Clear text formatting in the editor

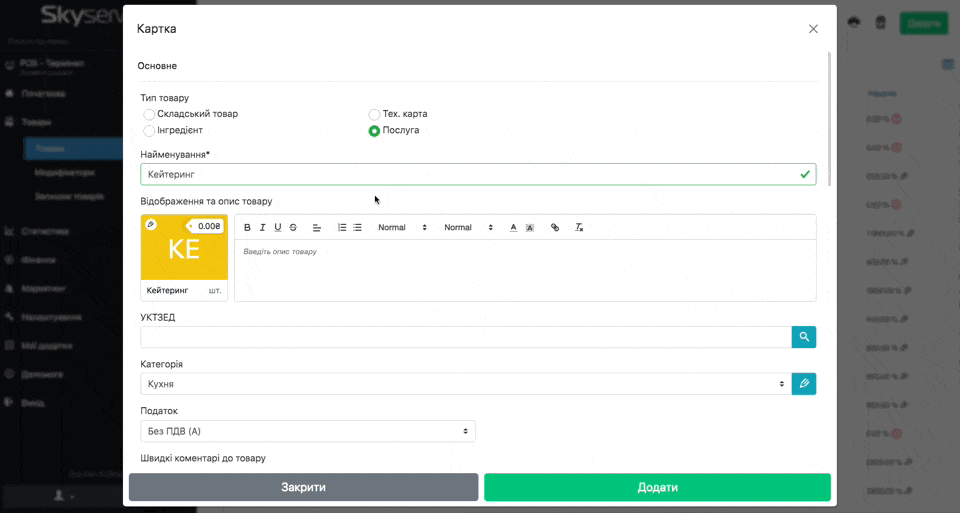click(579, 228)
